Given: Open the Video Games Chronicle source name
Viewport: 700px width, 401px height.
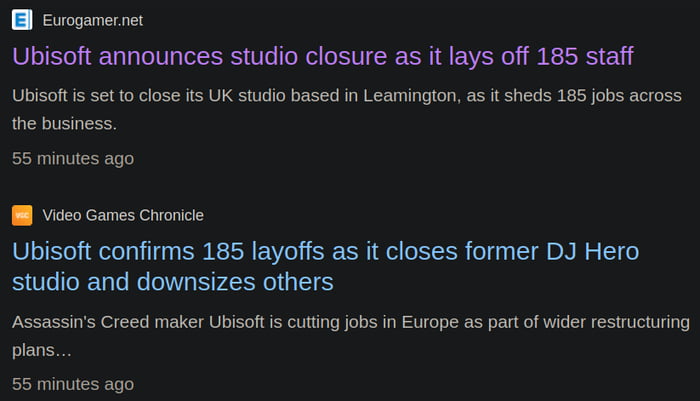Looking at the screenshot, I should pyautogui.click(x=123, y=215).
